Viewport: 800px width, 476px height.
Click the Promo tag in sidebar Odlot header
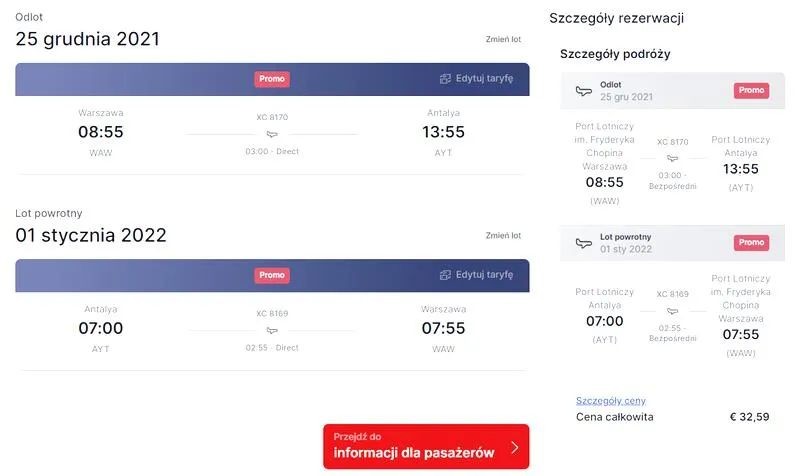point(752,90)
